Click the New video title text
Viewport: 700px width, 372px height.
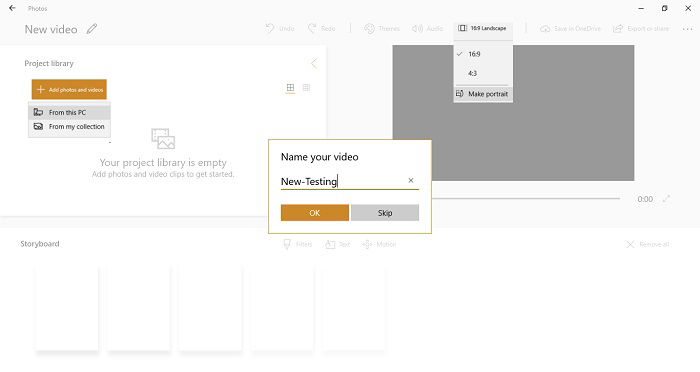coord(51,29)
